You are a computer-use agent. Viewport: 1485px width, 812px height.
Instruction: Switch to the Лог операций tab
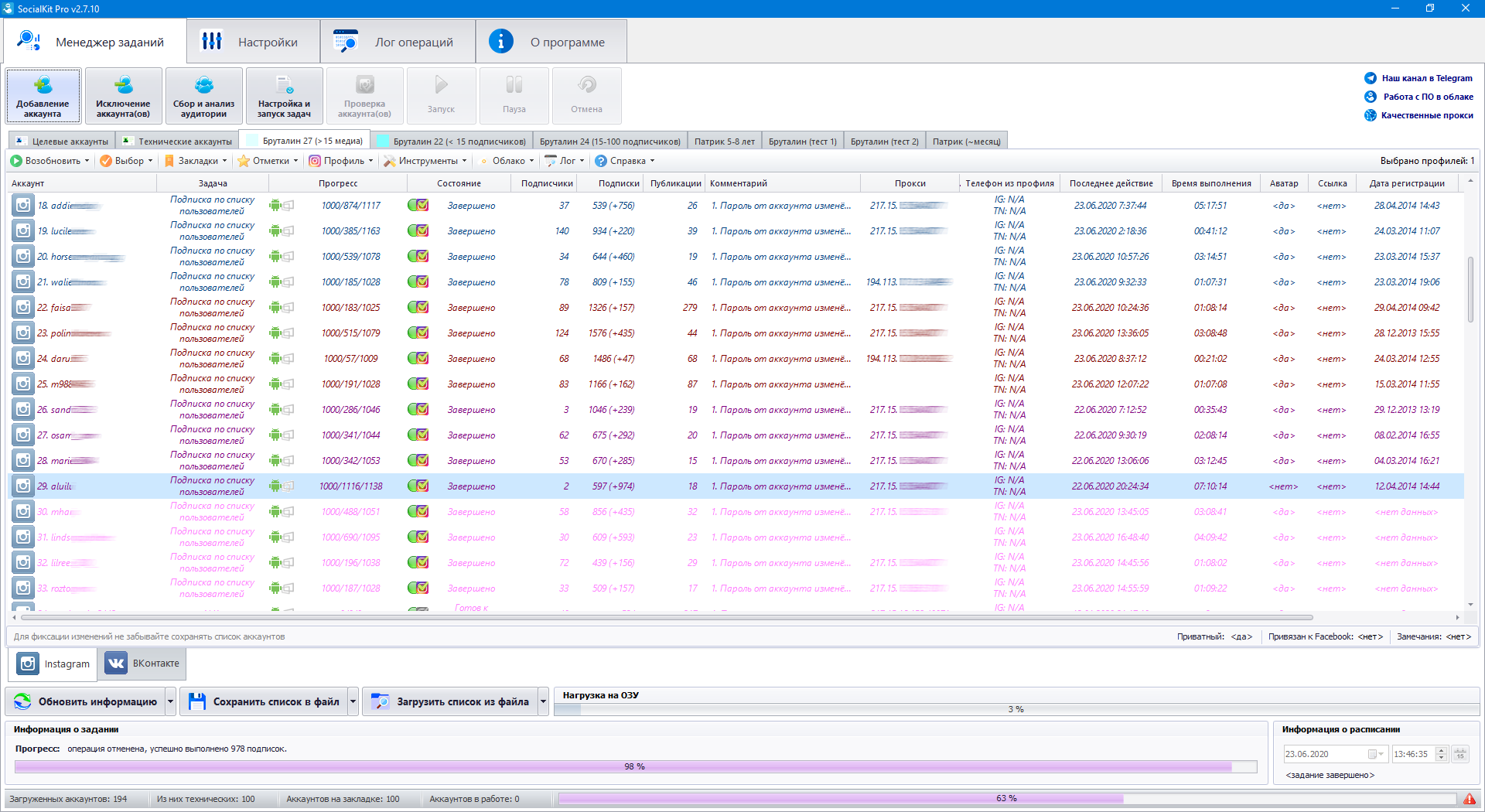coord(398,42)
